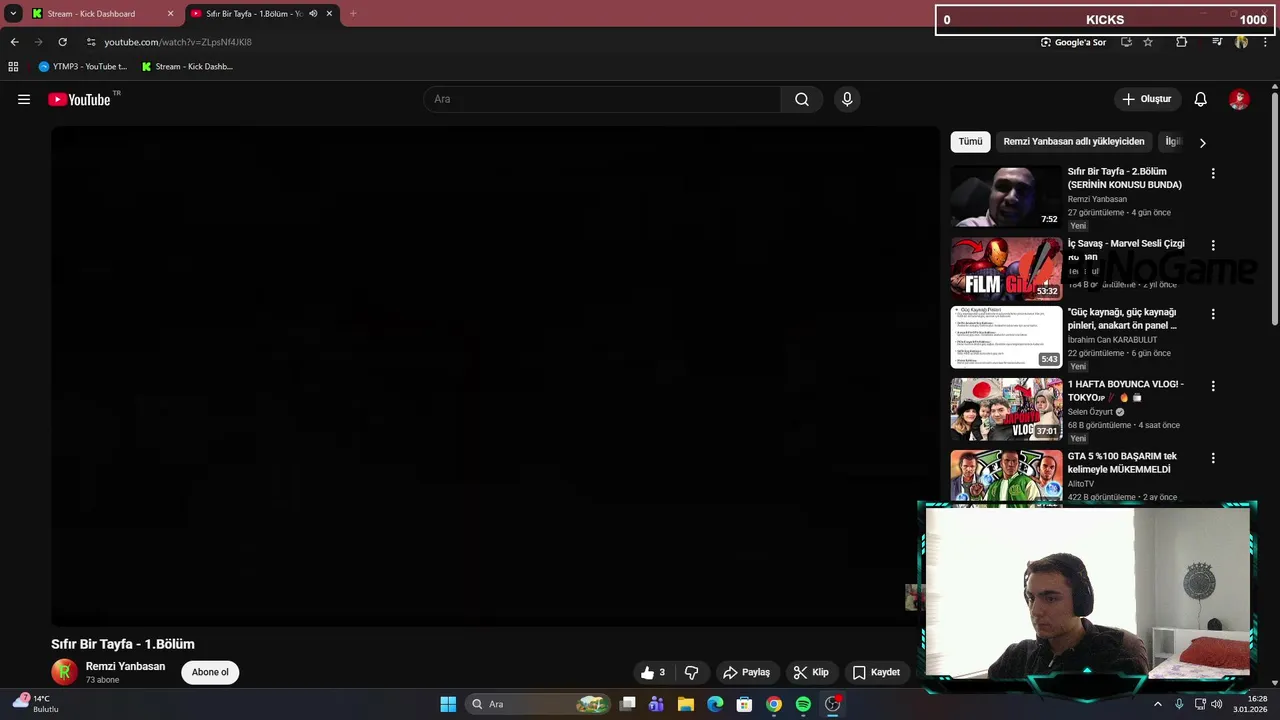This screenshot has height=720, width=1280.
Task: Reload the page
Action: (62, 42)
